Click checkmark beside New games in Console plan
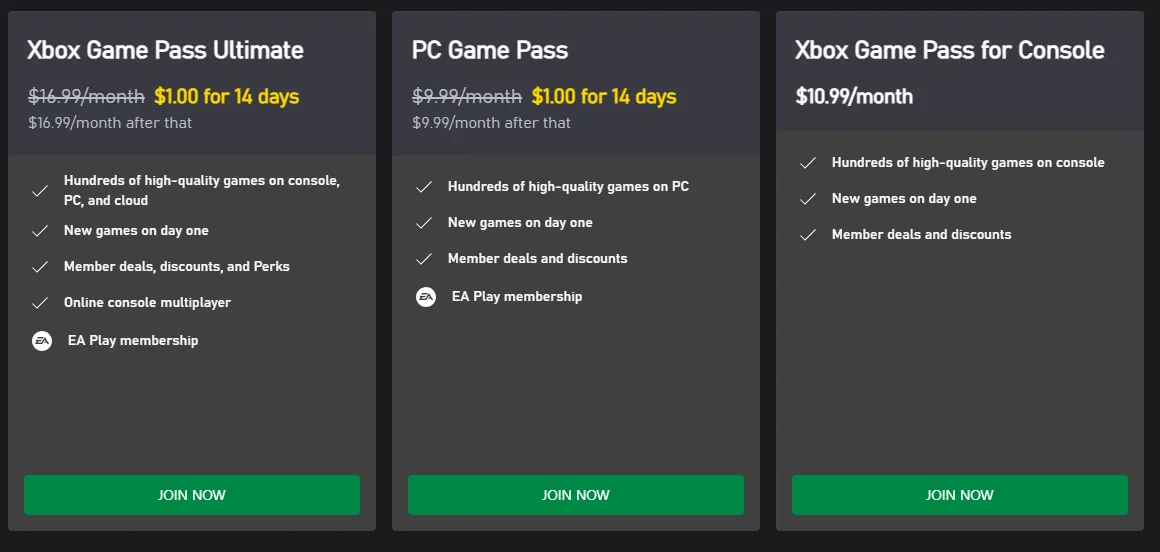Viewport: 1160px width, 552px height. click(808, 199)
